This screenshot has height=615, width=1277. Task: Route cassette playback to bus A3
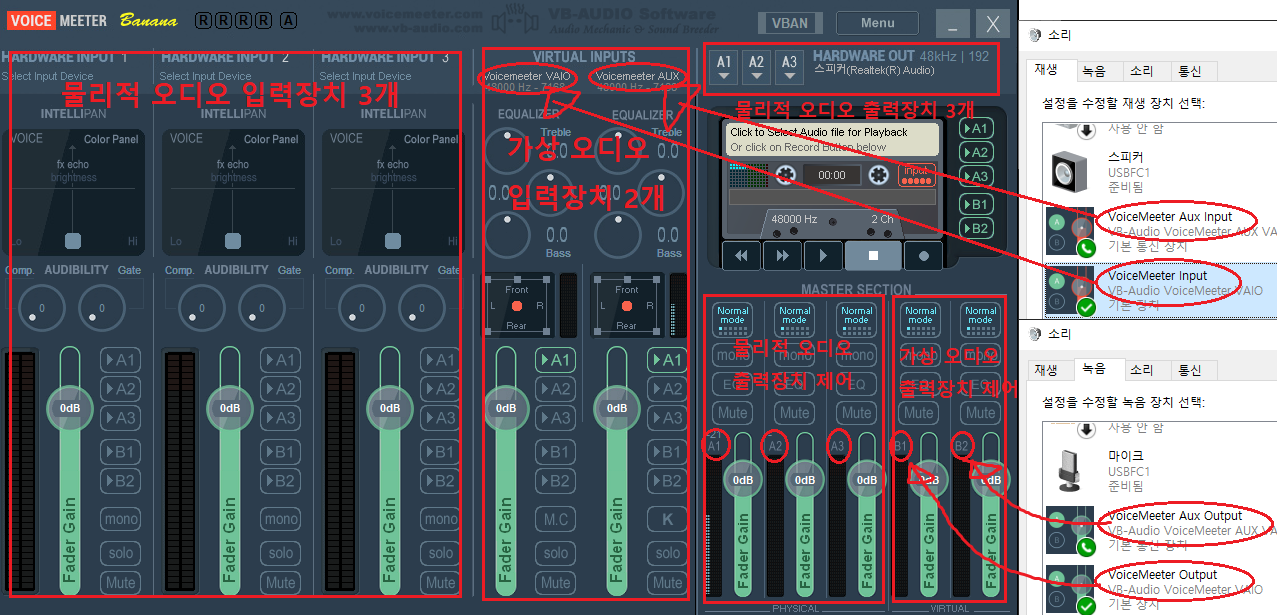pos(975,176)
